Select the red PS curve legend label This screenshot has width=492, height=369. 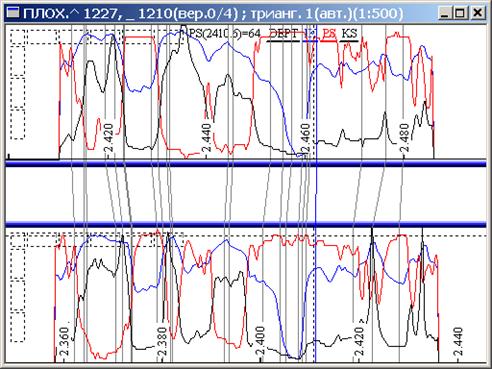point(329,34)
